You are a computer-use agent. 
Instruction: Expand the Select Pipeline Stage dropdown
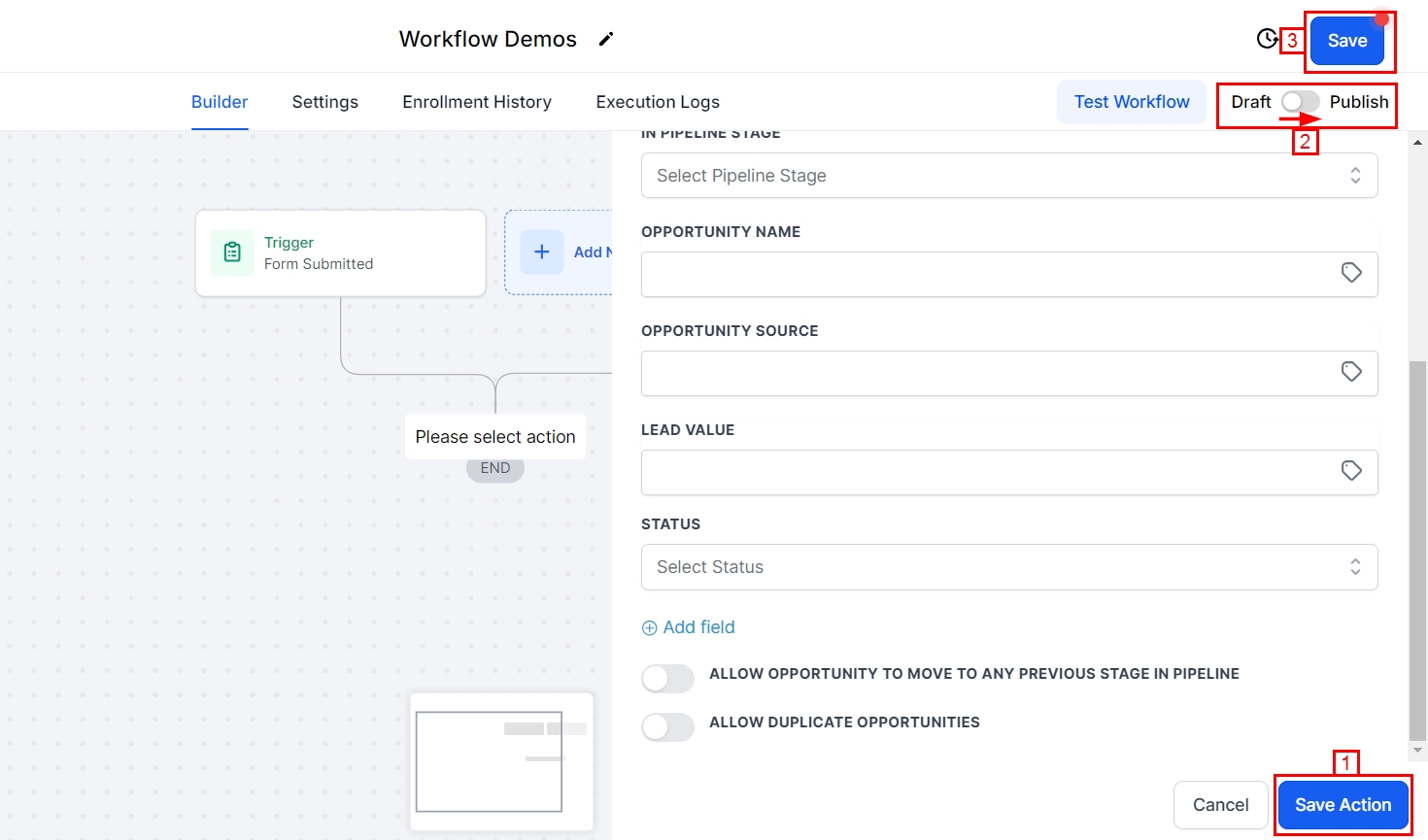1008,176
